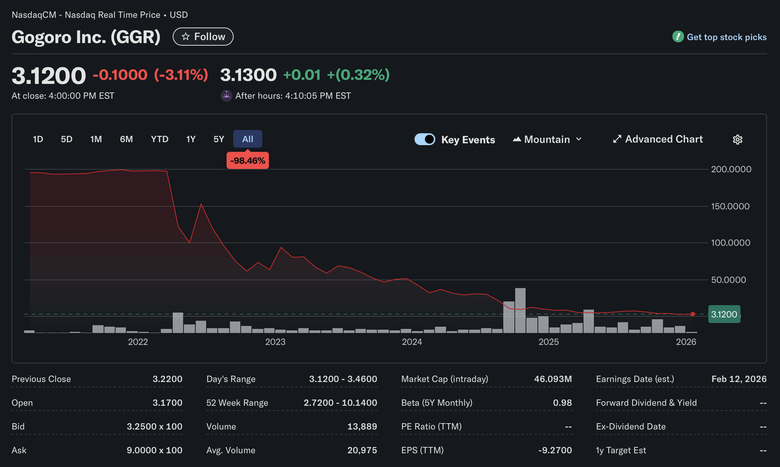Viewport: 780px width, 467px height.
Task: Click the chart settings gear icon
Action: (737, 140)
